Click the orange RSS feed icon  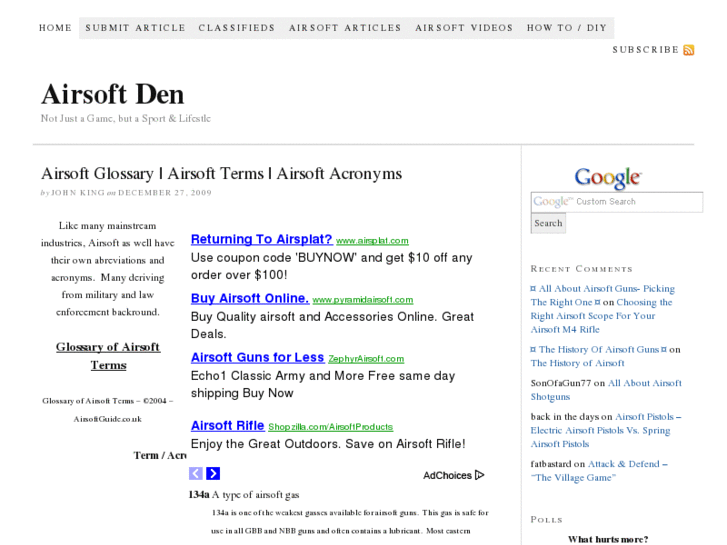tap(689, 50)
